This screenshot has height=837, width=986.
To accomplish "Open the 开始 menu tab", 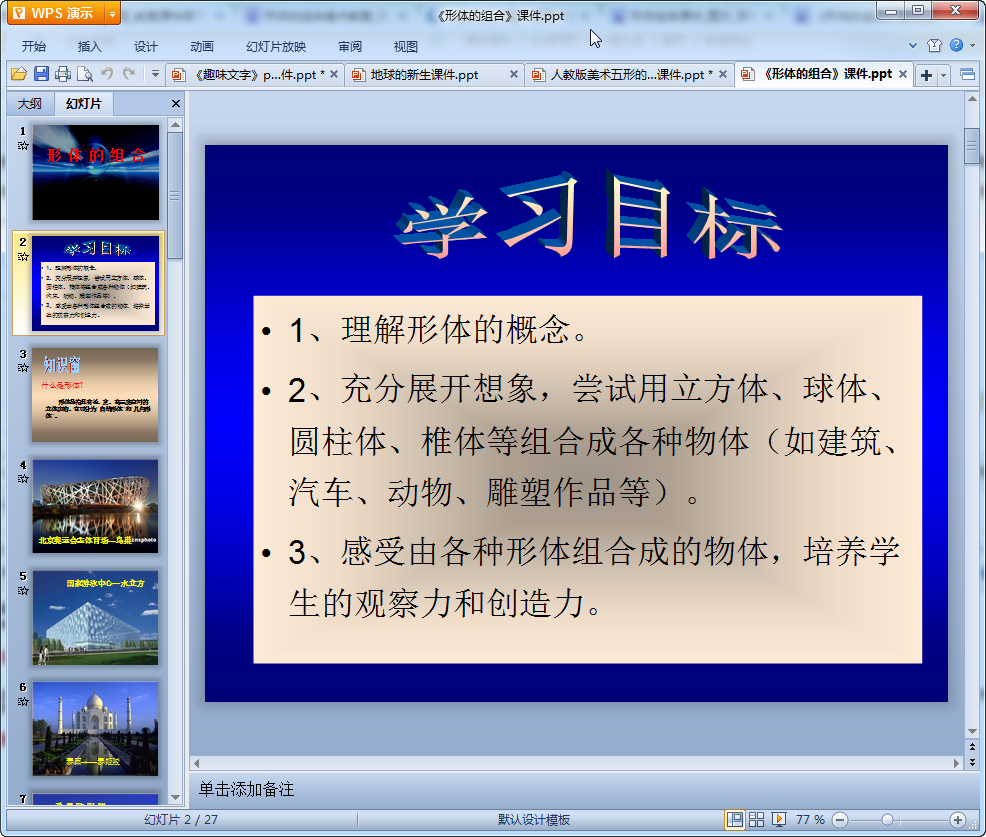I will click(x=33, y=47).
